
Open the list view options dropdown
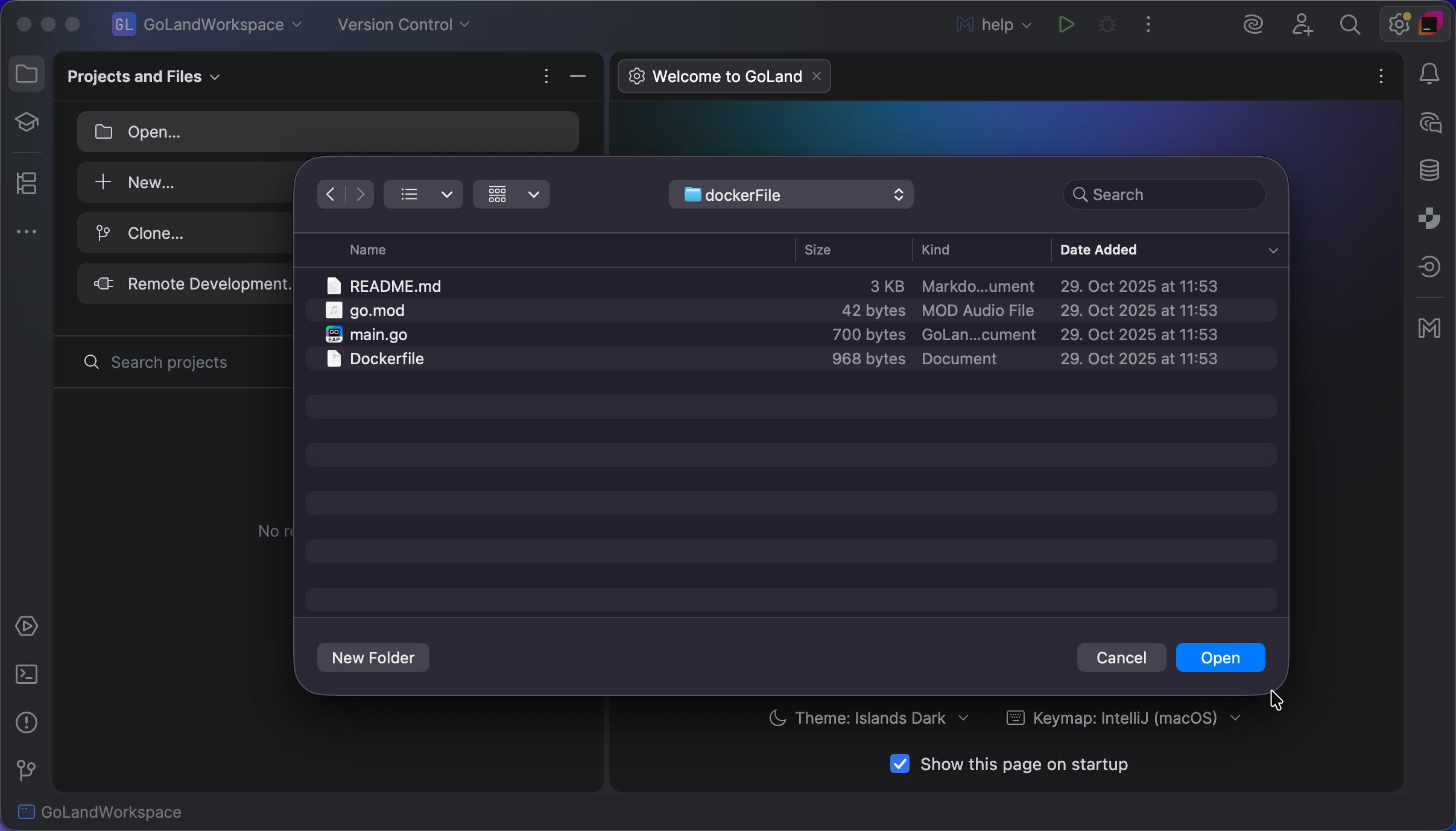[x=446, y=195]
